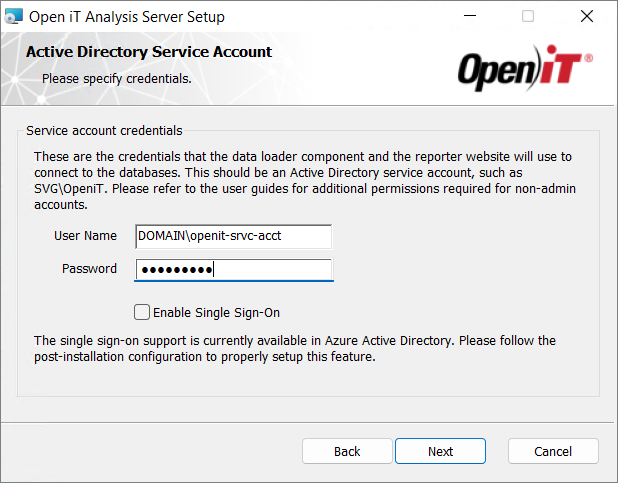Click the credentials description paragraph

pyautogui.click(x=305, y=181)
